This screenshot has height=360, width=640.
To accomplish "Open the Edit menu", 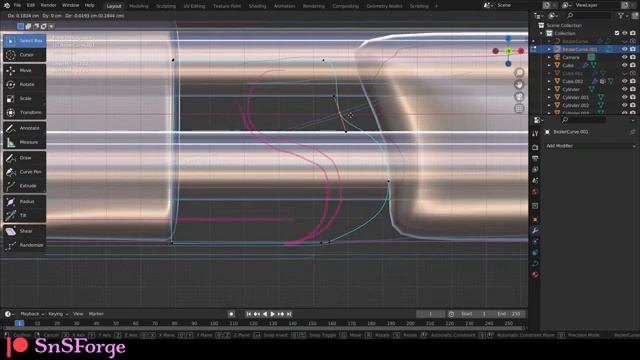I will 31,5.
